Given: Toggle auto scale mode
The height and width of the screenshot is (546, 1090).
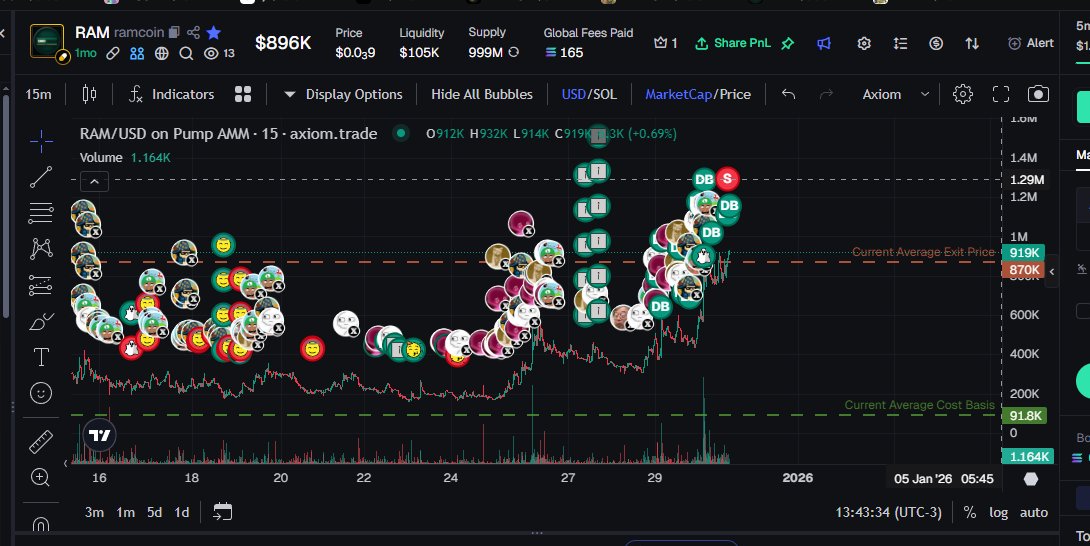Looking at the screenshot, I should click(x=1034, y=513).
